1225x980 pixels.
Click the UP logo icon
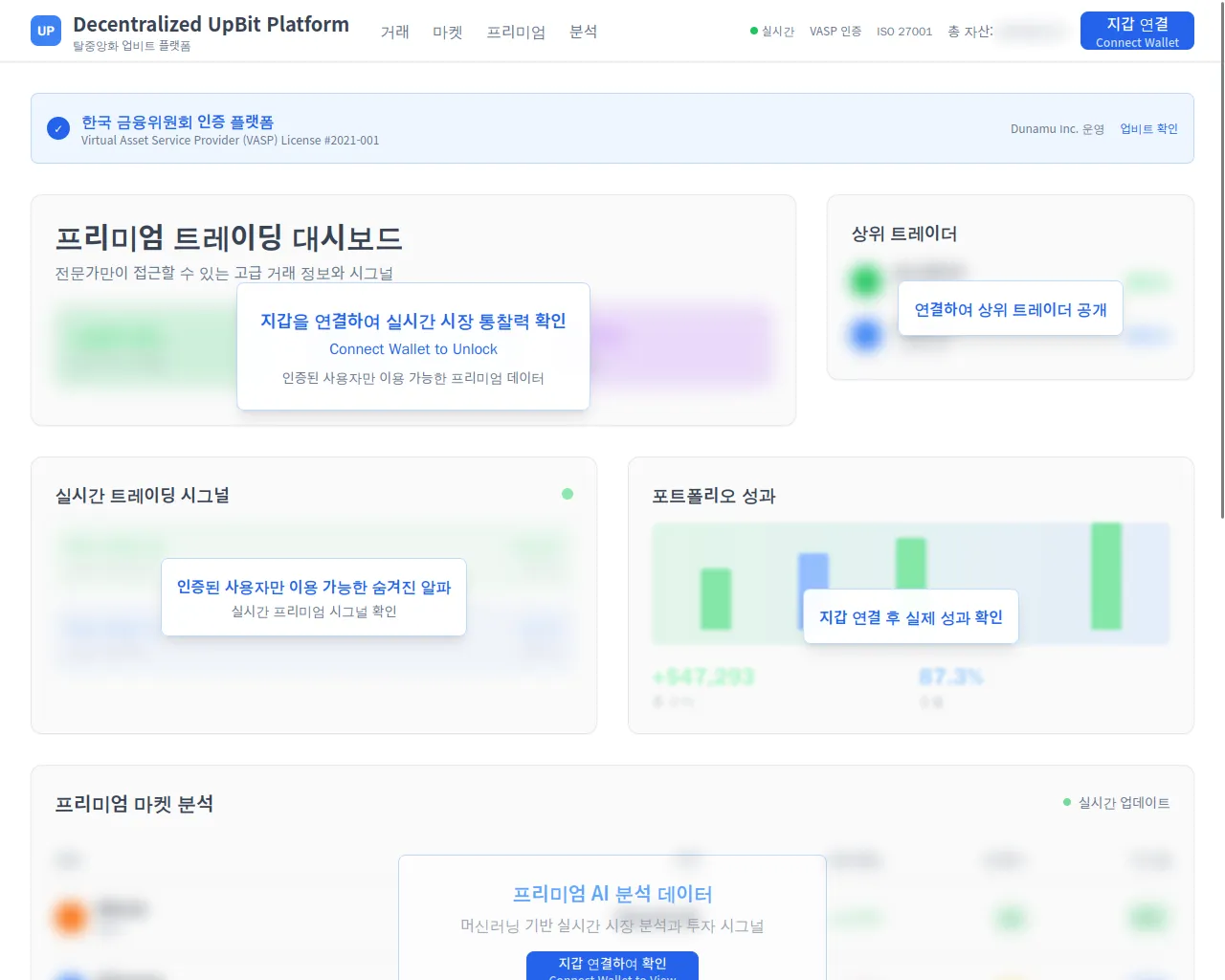(46, 31)
